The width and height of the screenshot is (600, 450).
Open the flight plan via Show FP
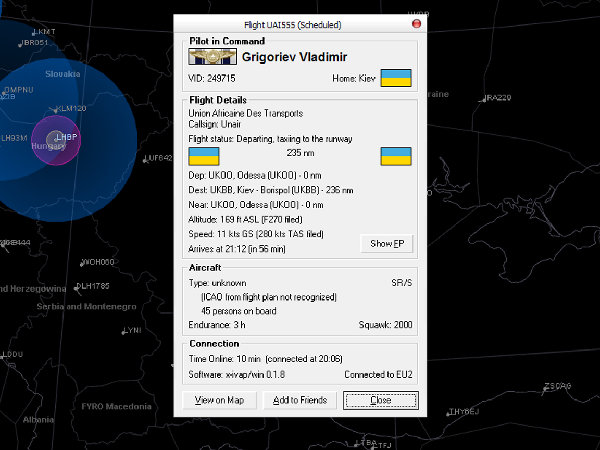pyautogui.click(x=387, y=244)
